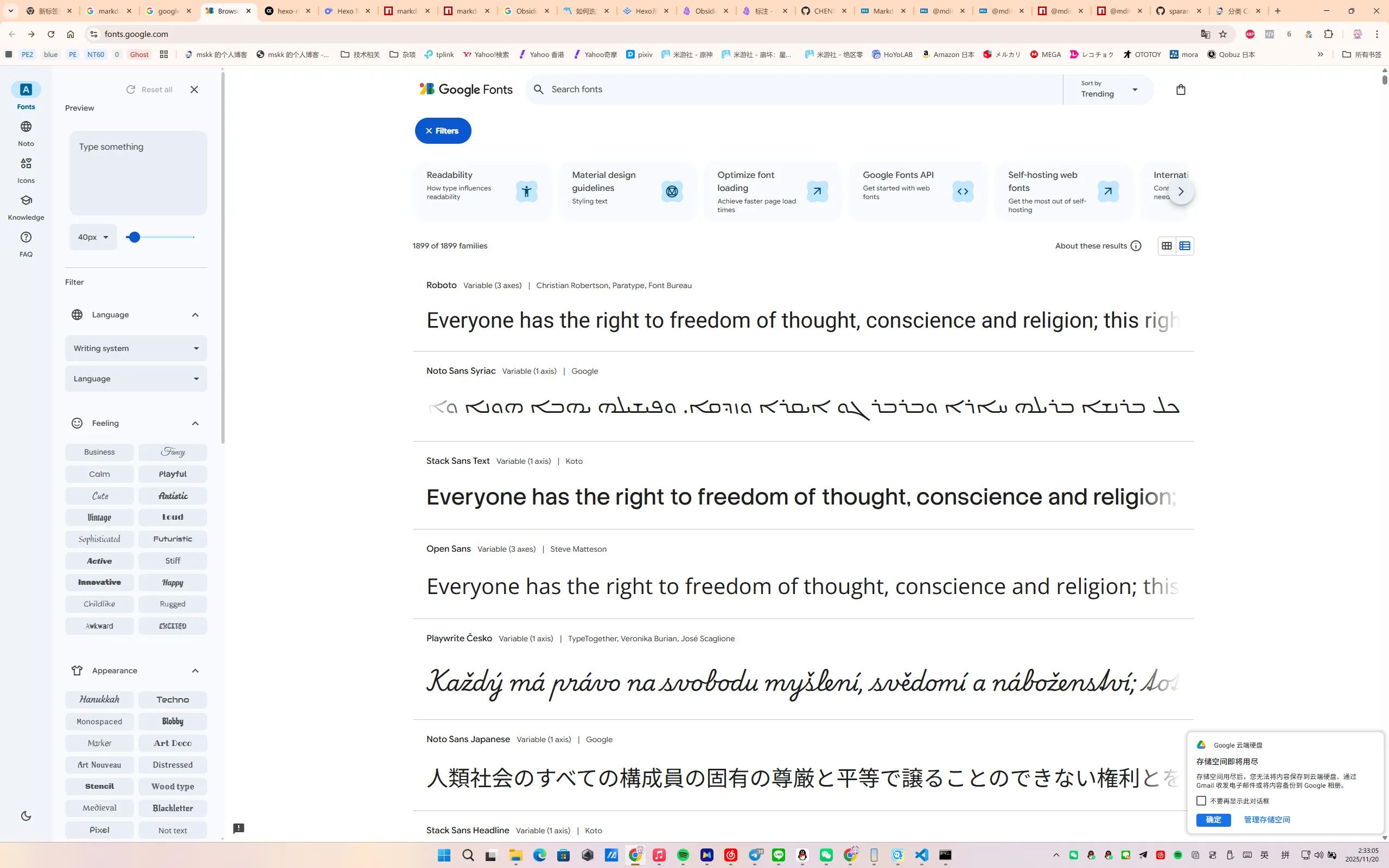This screenshot has width=1389, height=868.
Task: Switch to grid view layout
Action: tap(1167, 246)
